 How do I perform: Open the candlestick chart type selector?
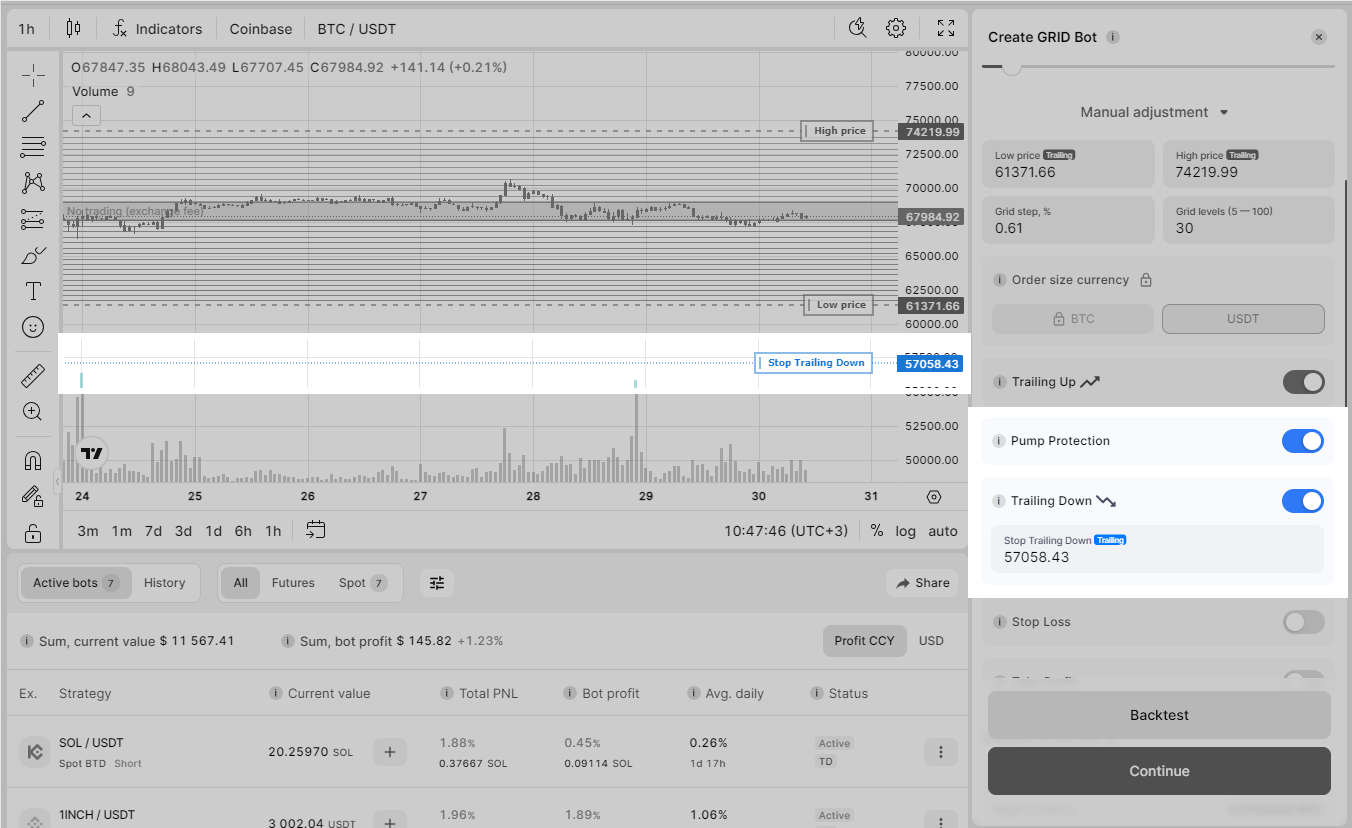pos(74,28)
